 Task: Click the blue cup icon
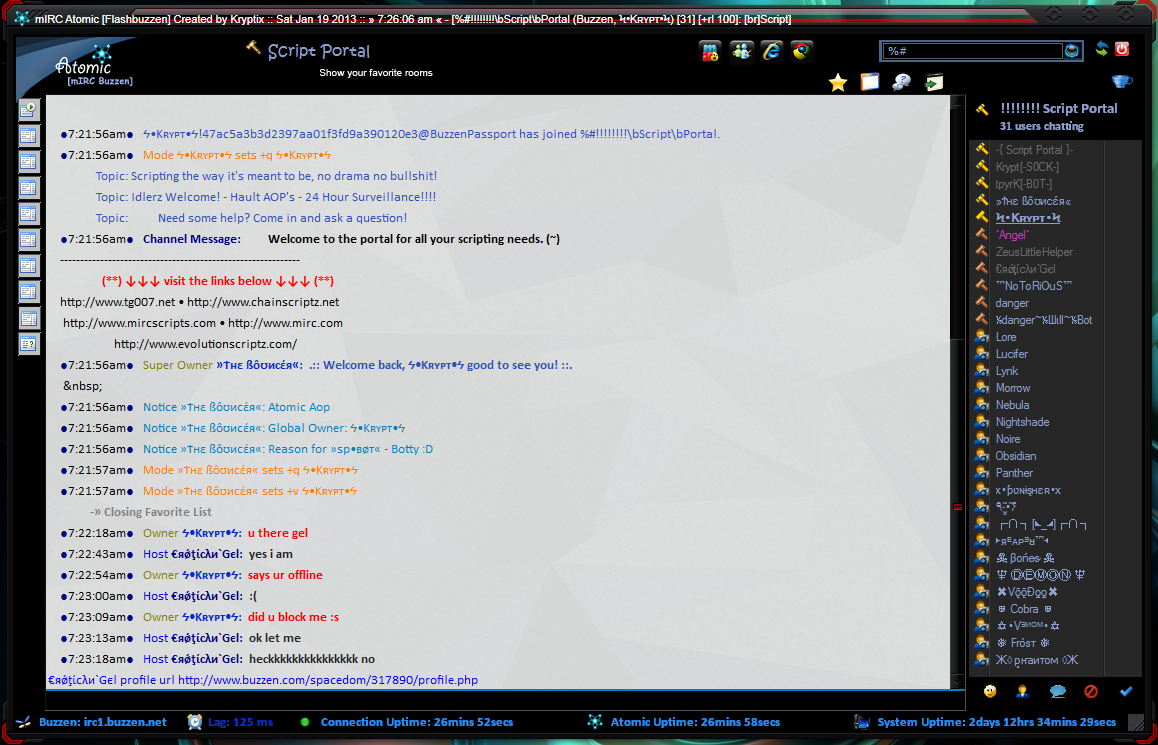click(1122, 81)
